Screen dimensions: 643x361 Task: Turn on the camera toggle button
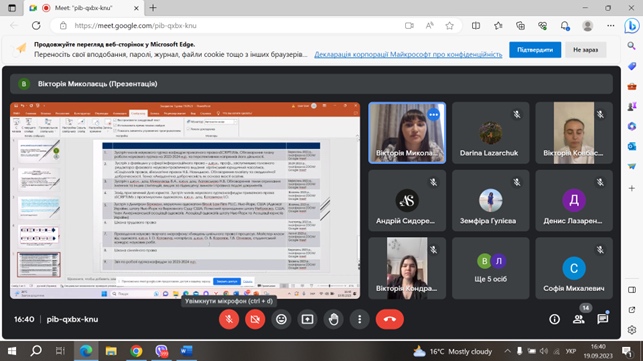tap(255, 319)
